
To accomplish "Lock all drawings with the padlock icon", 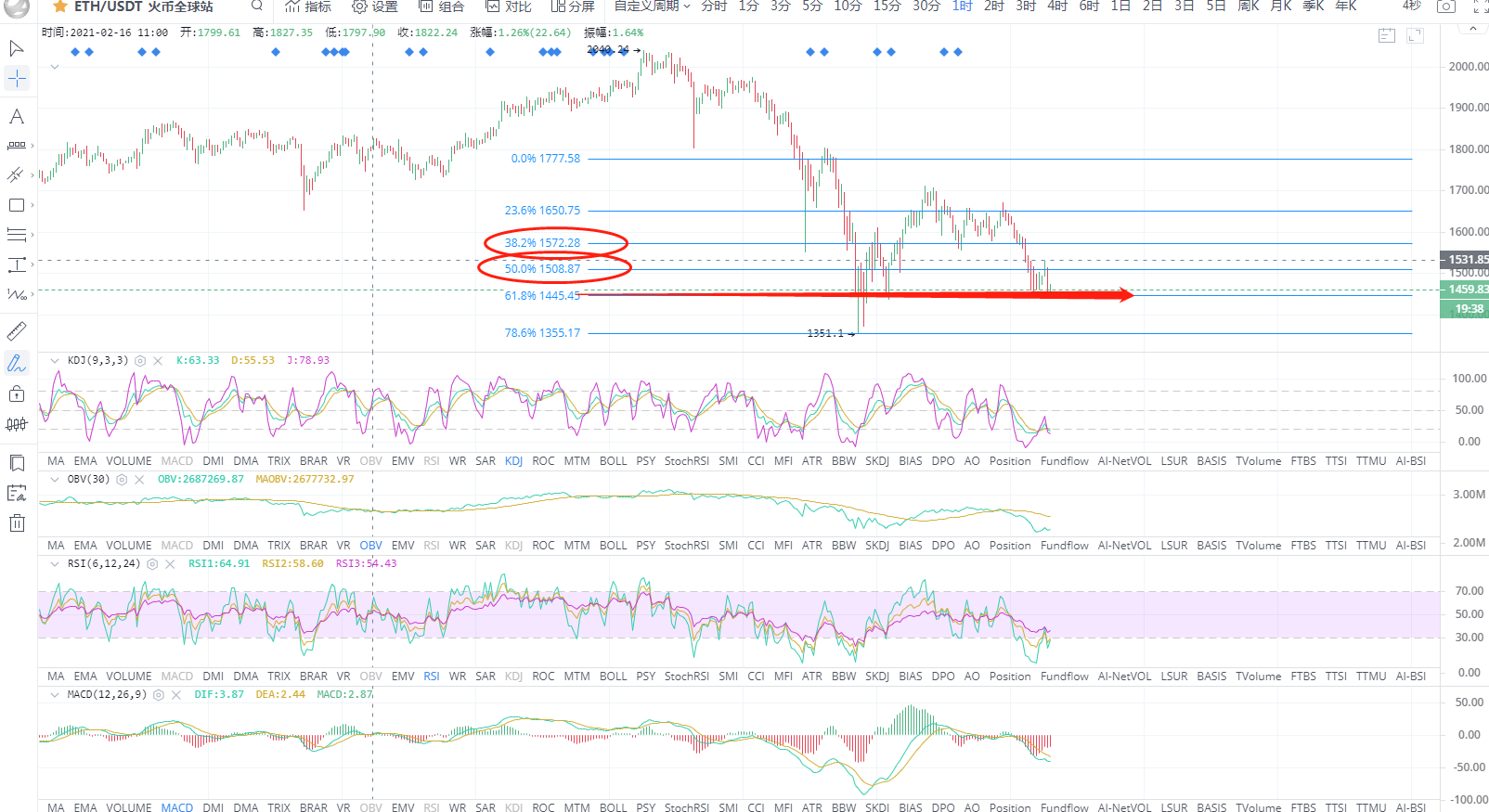I will tap(17, 393).
